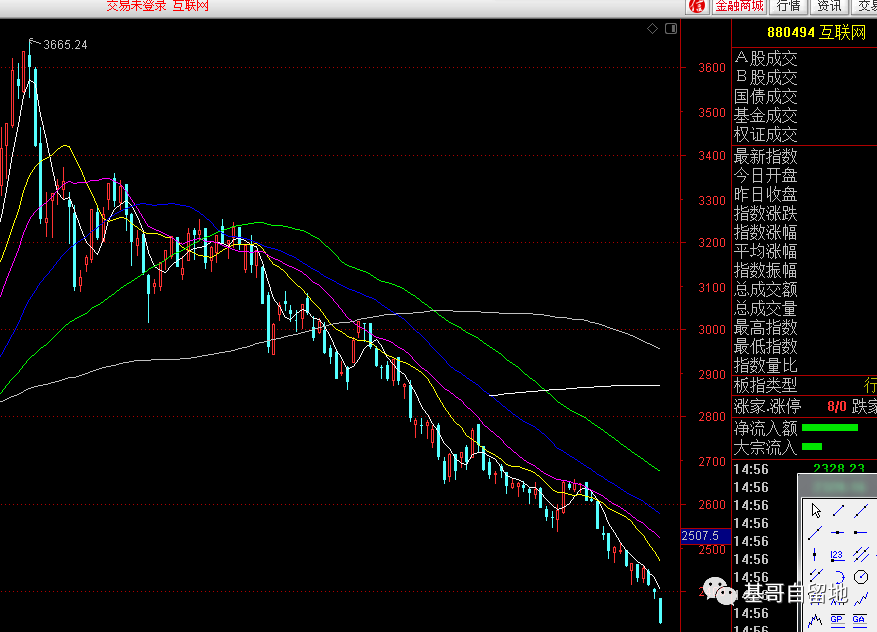Click the 交易未登录 status text

(136, 6)
